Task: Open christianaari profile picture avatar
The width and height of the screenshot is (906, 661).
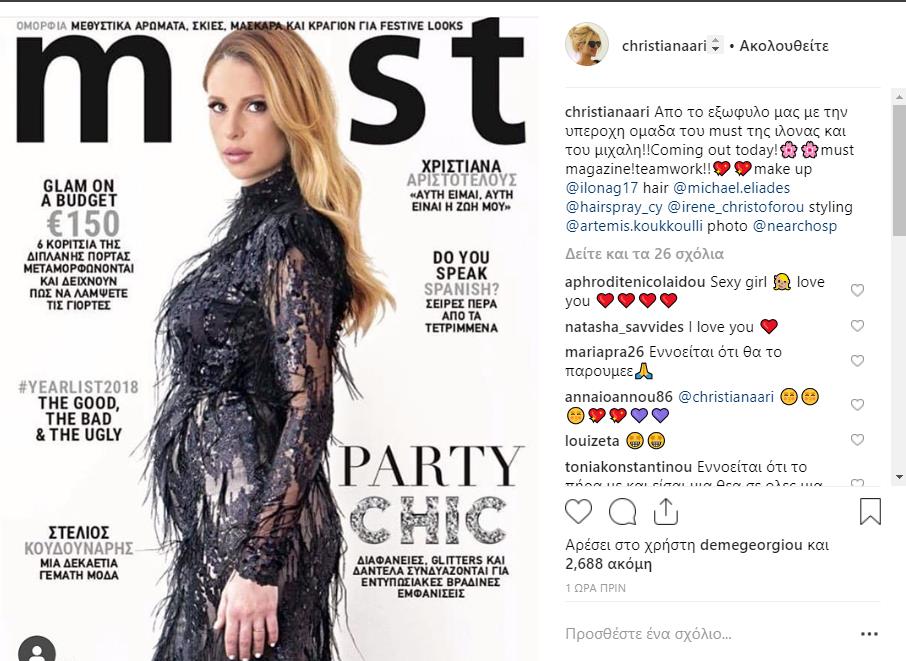Action: 586,45
